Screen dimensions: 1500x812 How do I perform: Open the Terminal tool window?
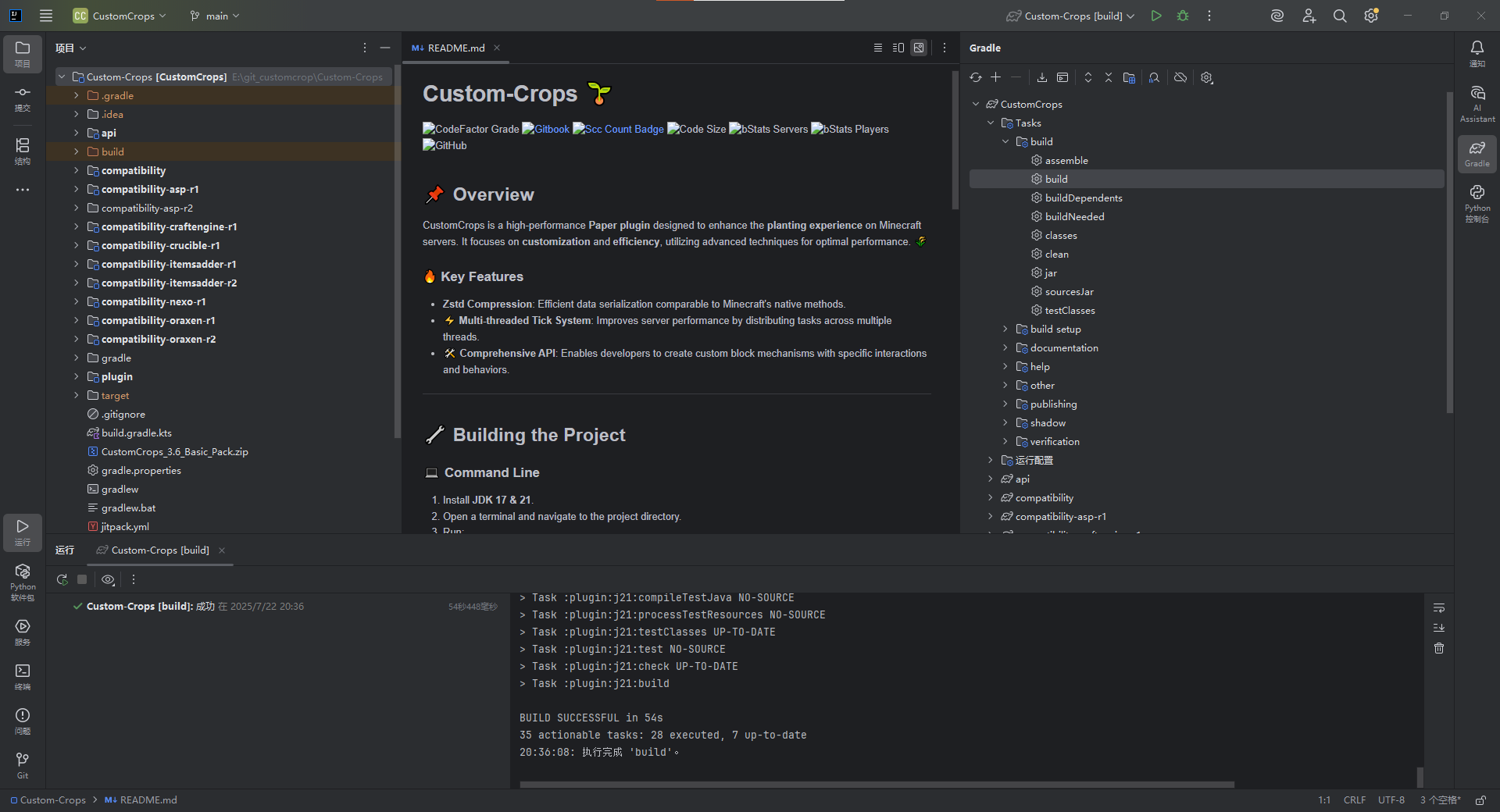23,676
